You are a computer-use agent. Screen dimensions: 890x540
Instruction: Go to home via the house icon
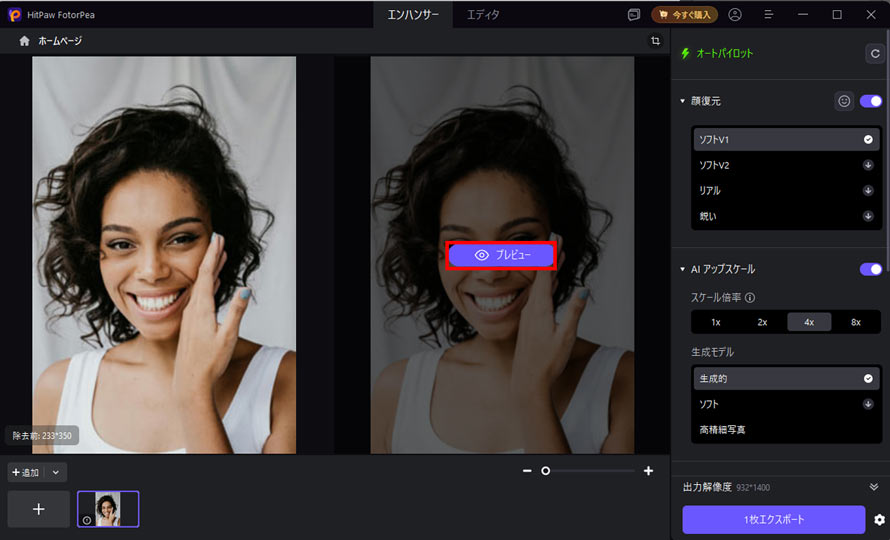pos(24,41)
